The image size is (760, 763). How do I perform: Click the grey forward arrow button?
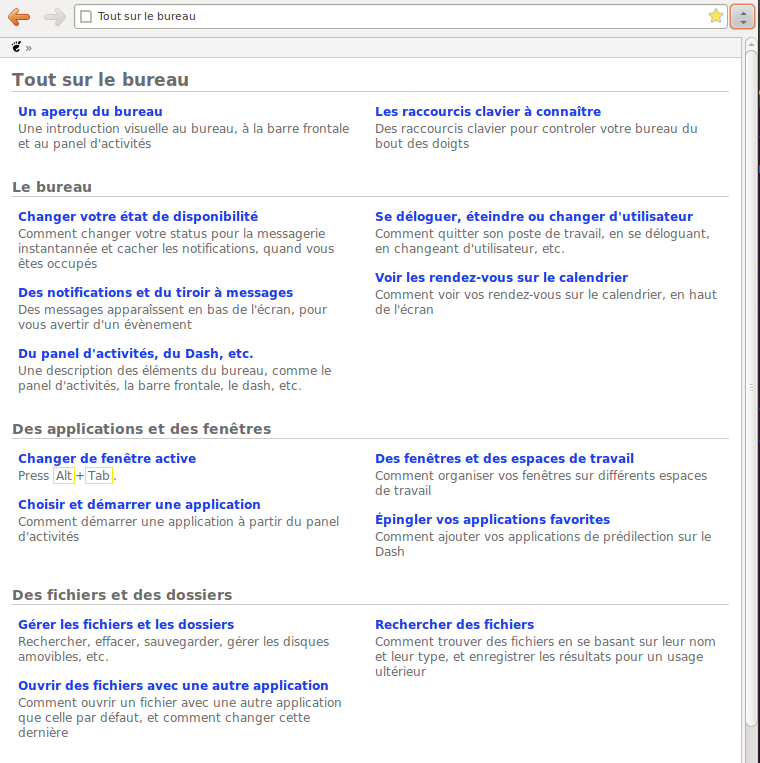click(x=54, y=16)
